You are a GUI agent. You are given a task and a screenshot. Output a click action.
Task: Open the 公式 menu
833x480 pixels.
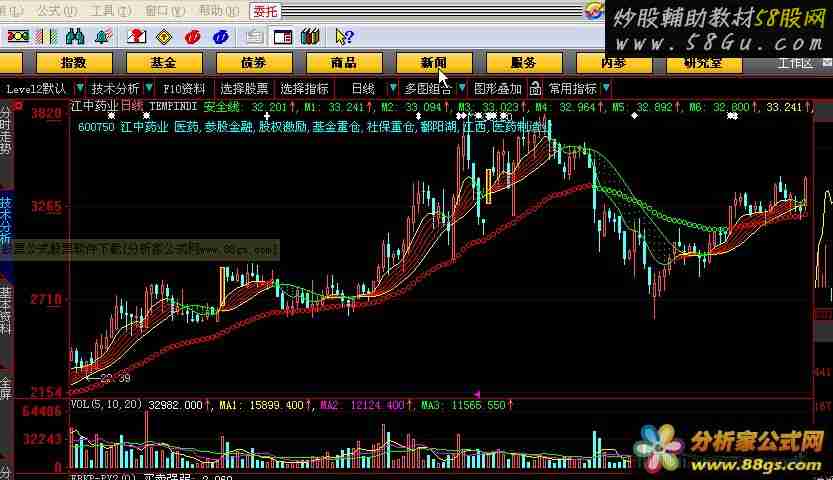57,10
